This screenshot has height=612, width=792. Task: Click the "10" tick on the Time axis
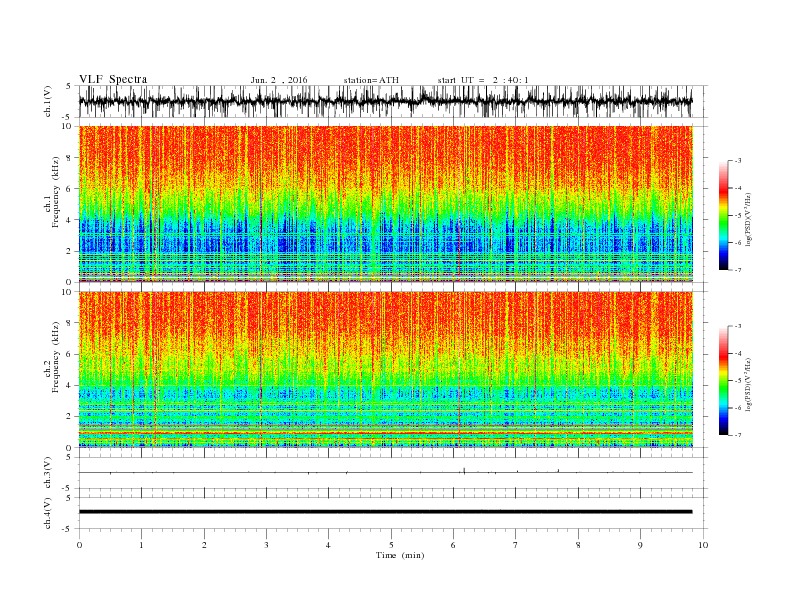click(703, 545)
